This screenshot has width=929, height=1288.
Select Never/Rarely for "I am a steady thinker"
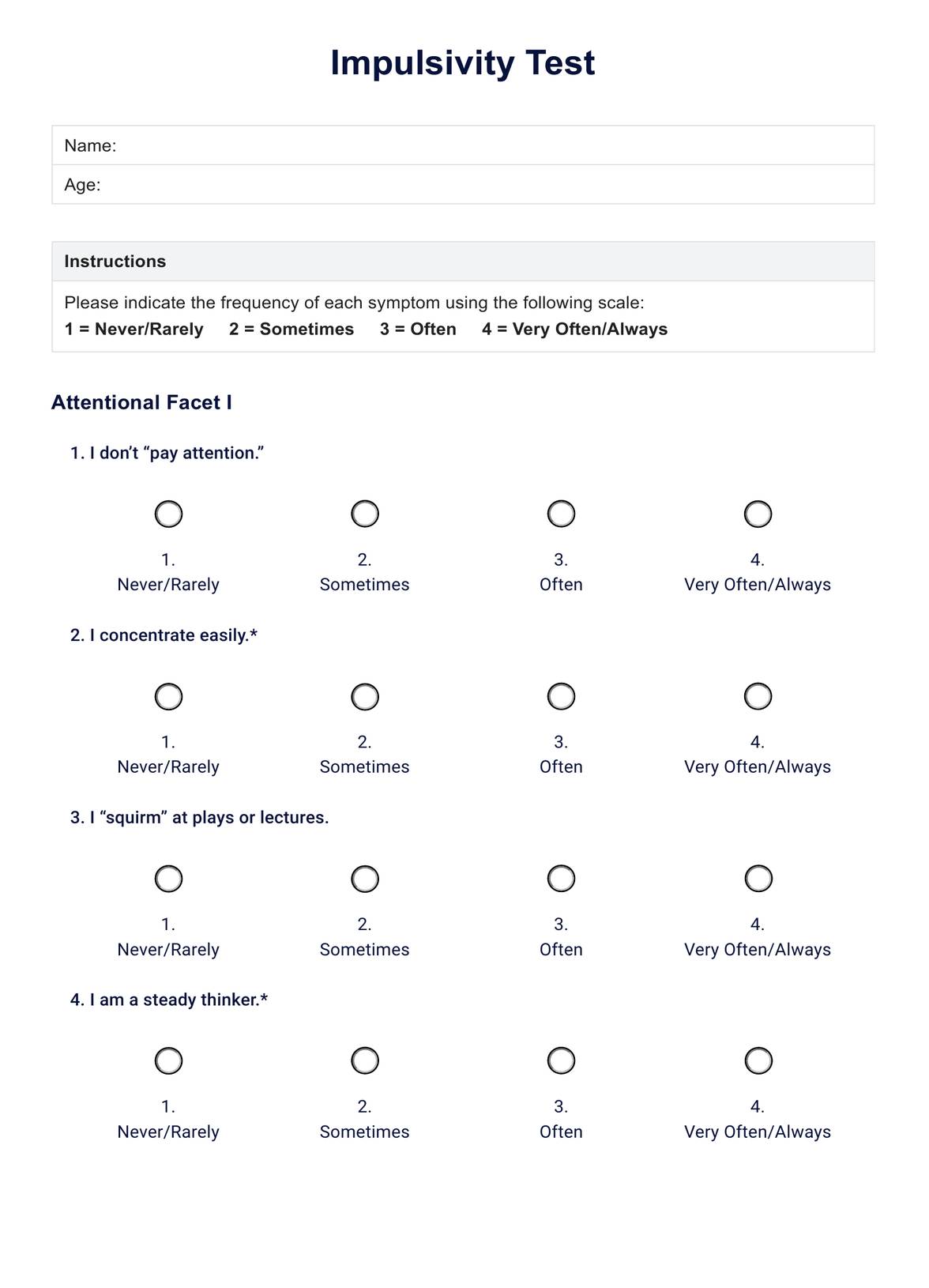168,1061
